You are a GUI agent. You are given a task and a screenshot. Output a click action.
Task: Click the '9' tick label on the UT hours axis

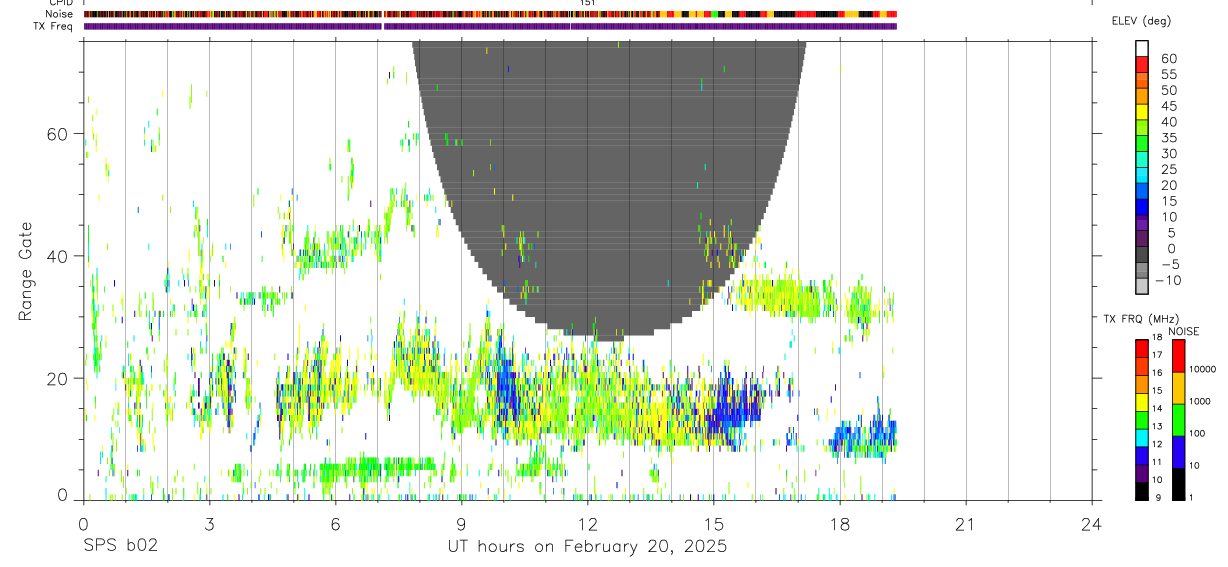(x=461, y=523)
